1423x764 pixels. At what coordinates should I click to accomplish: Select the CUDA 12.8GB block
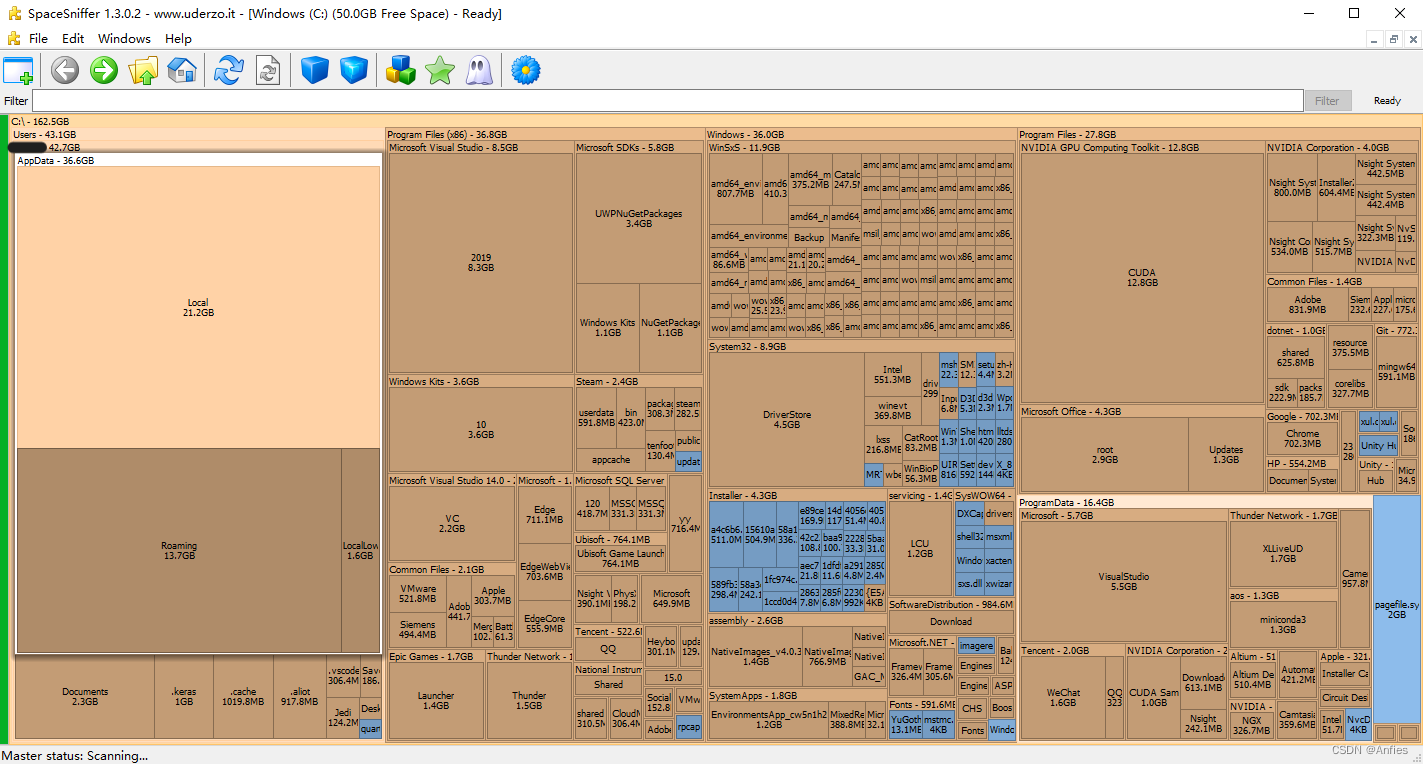click(x=1142, y=277)
